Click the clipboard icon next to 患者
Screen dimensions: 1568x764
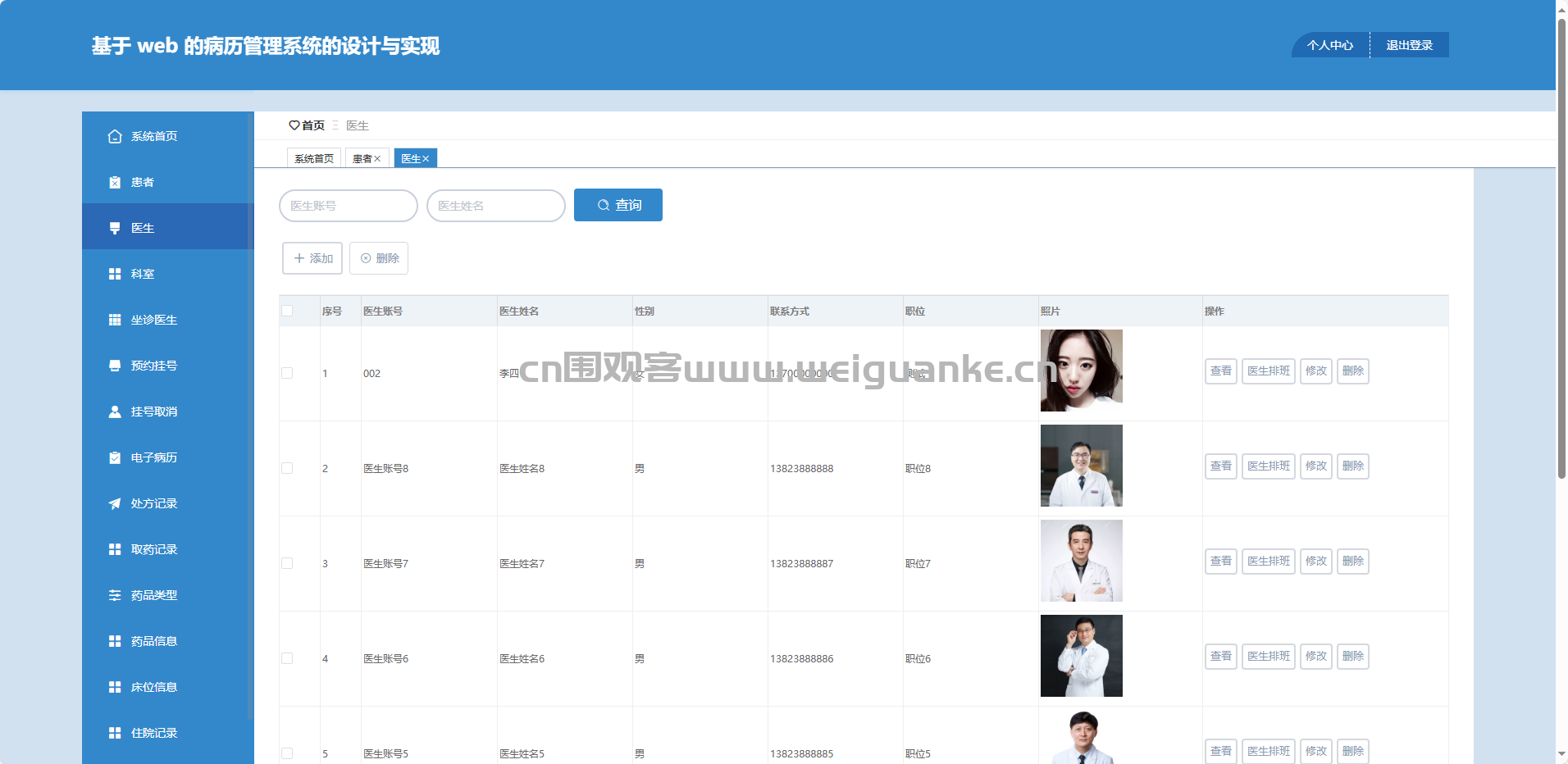point(115,182)
